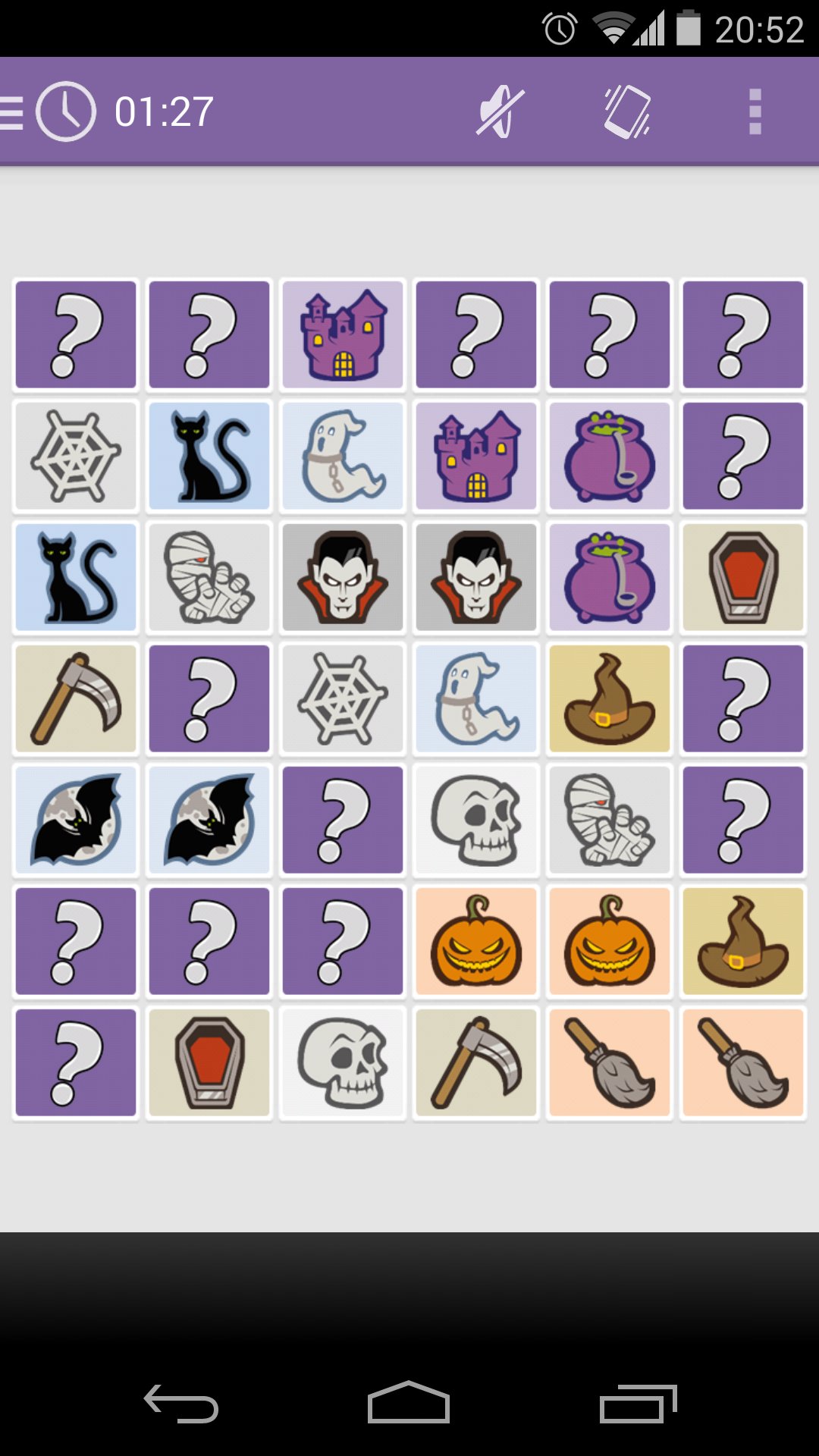Viewport: 819px width, 1456px height.
Task: Tap the witch hat card in the fourth row
Action: [x=610, y=698]
